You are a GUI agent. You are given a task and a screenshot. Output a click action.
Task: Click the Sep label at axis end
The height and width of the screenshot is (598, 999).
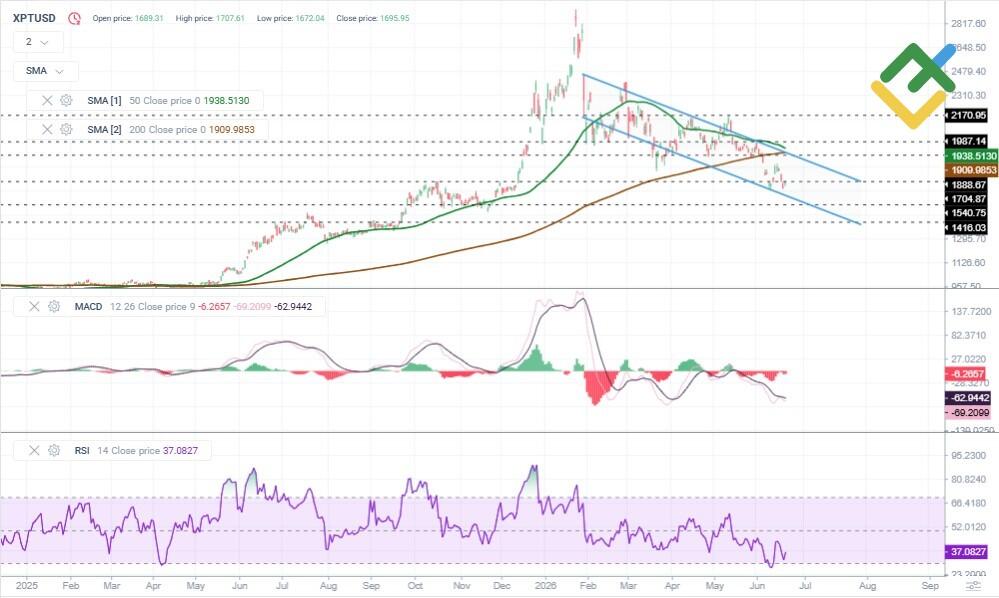click(930, 585)
